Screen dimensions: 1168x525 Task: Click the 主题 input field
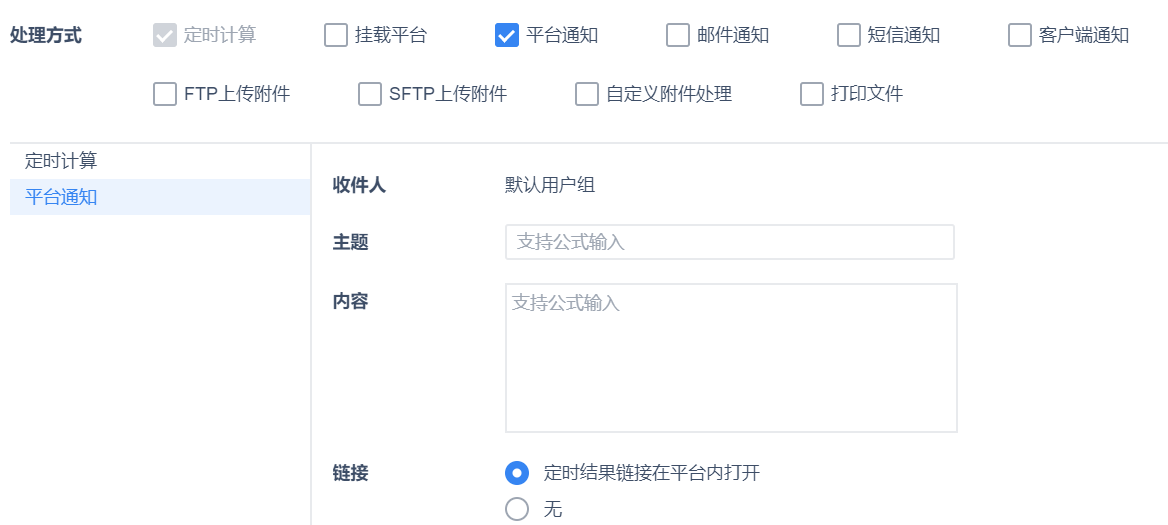729,242
